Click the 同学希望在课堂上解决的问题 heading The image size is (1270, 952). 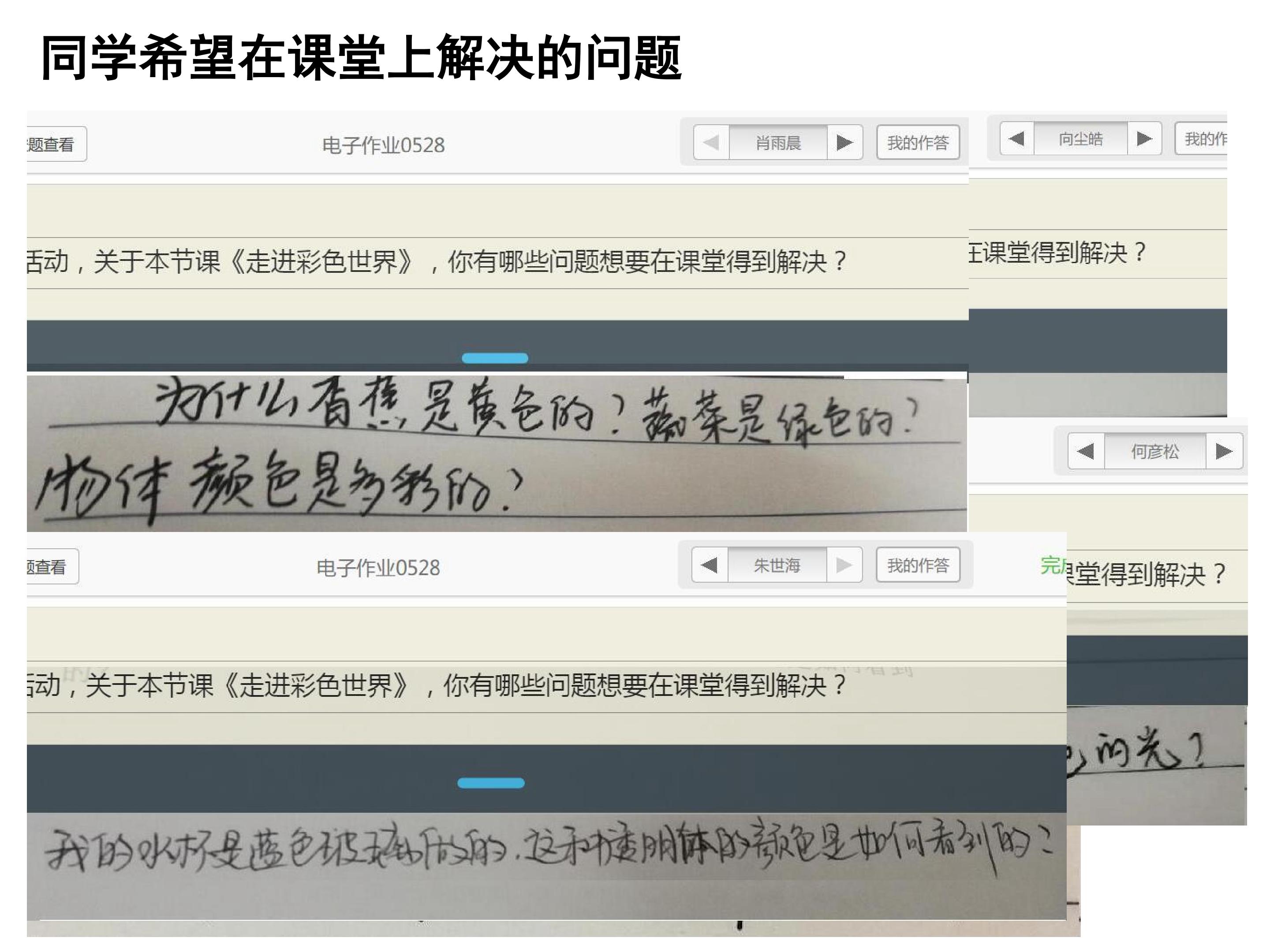(x=361, y=57)
